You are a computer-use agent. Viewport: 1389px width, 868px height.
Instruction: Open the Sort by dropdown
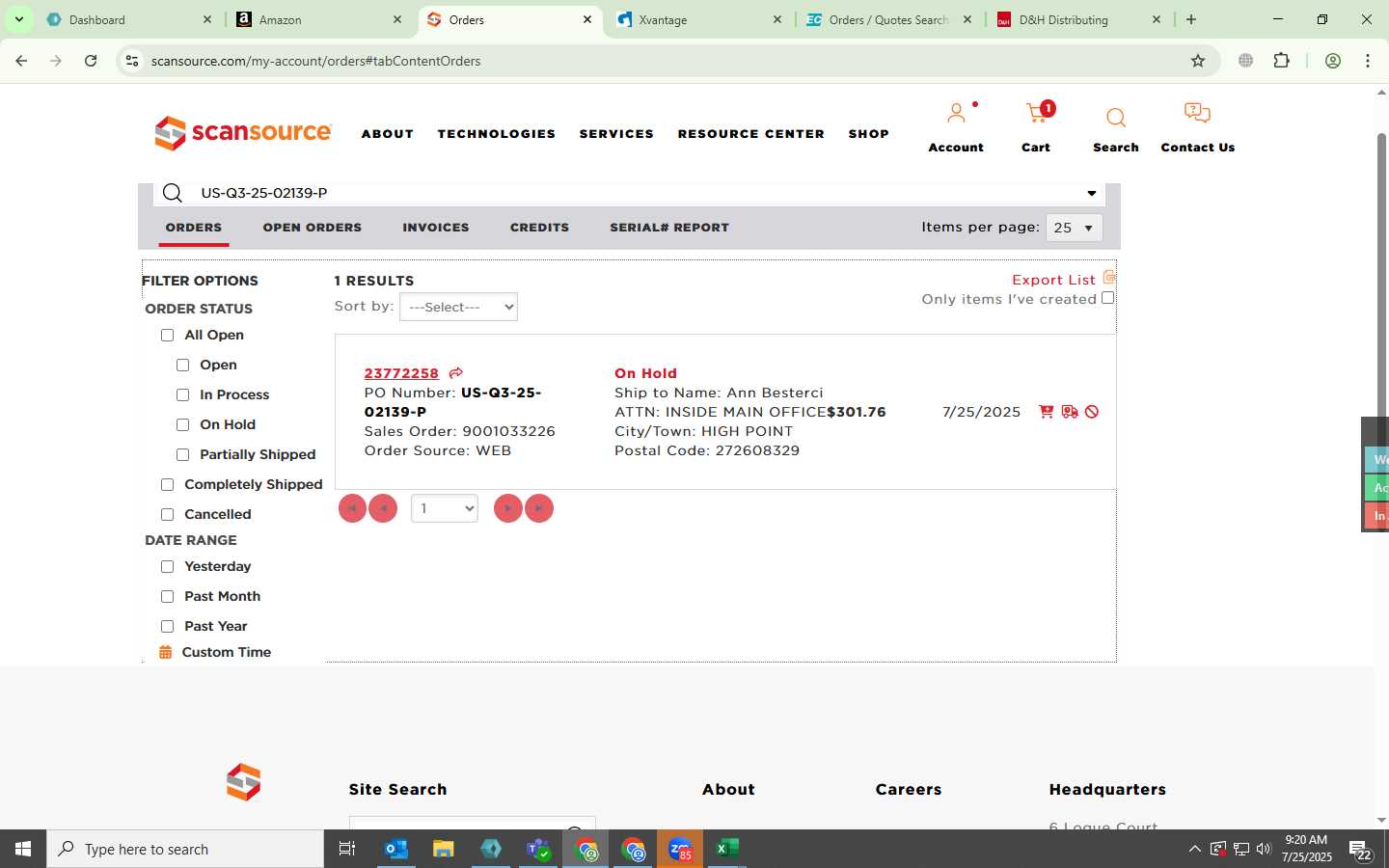point(458,307)
